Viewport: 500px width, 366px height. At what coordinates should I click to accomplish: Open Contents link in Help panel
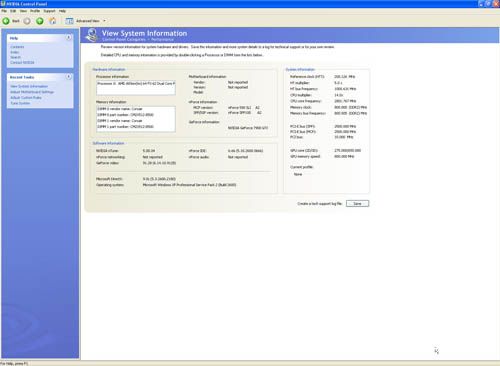tap(17, 47)
